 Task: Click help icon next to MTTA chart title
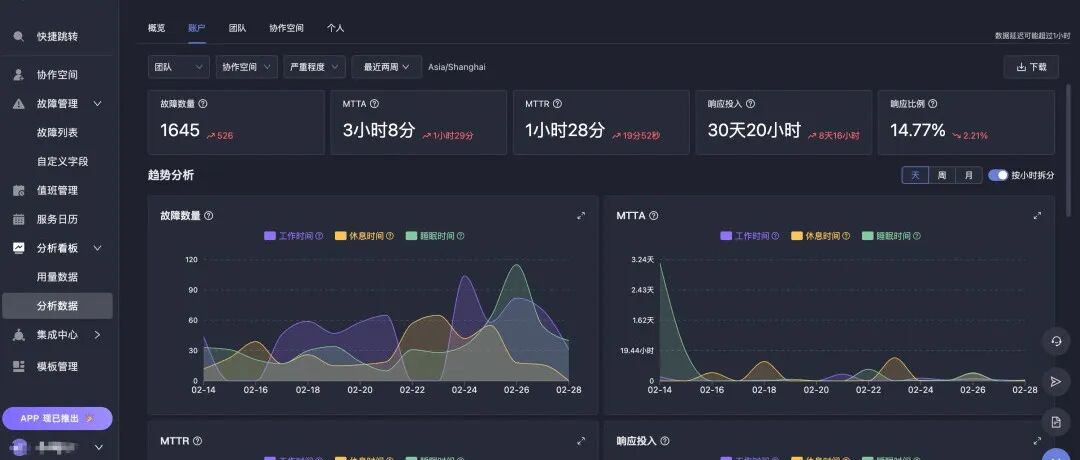(654, 216)
